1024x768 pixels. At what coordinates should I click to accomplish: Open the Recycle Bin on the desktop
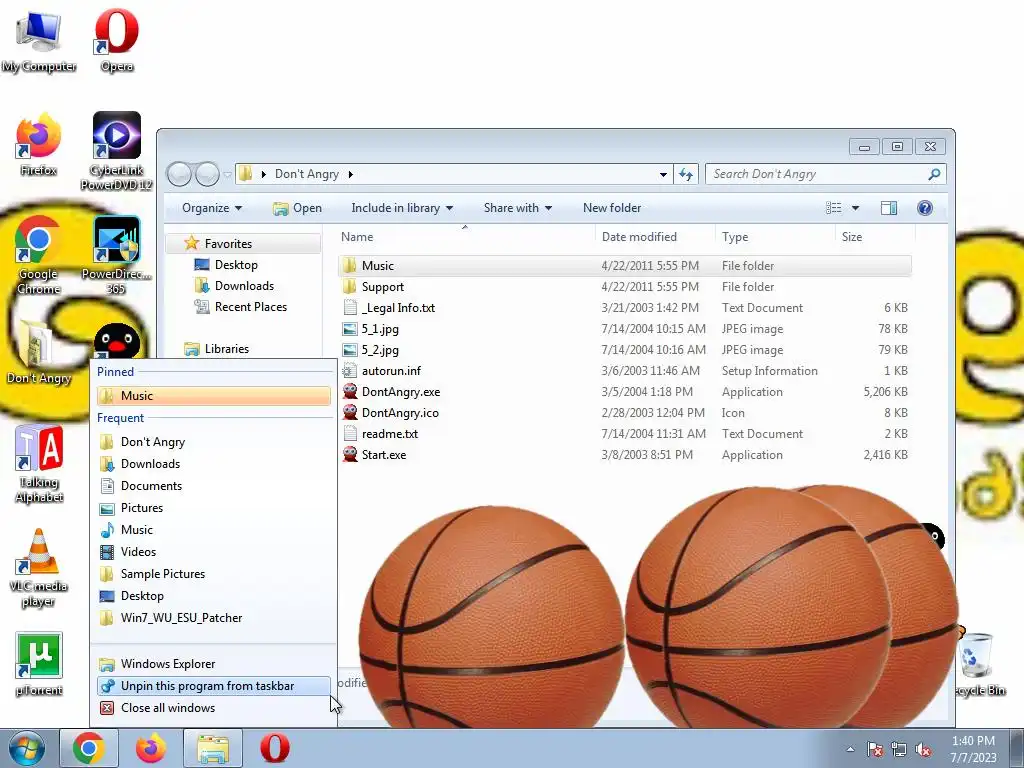978,664
